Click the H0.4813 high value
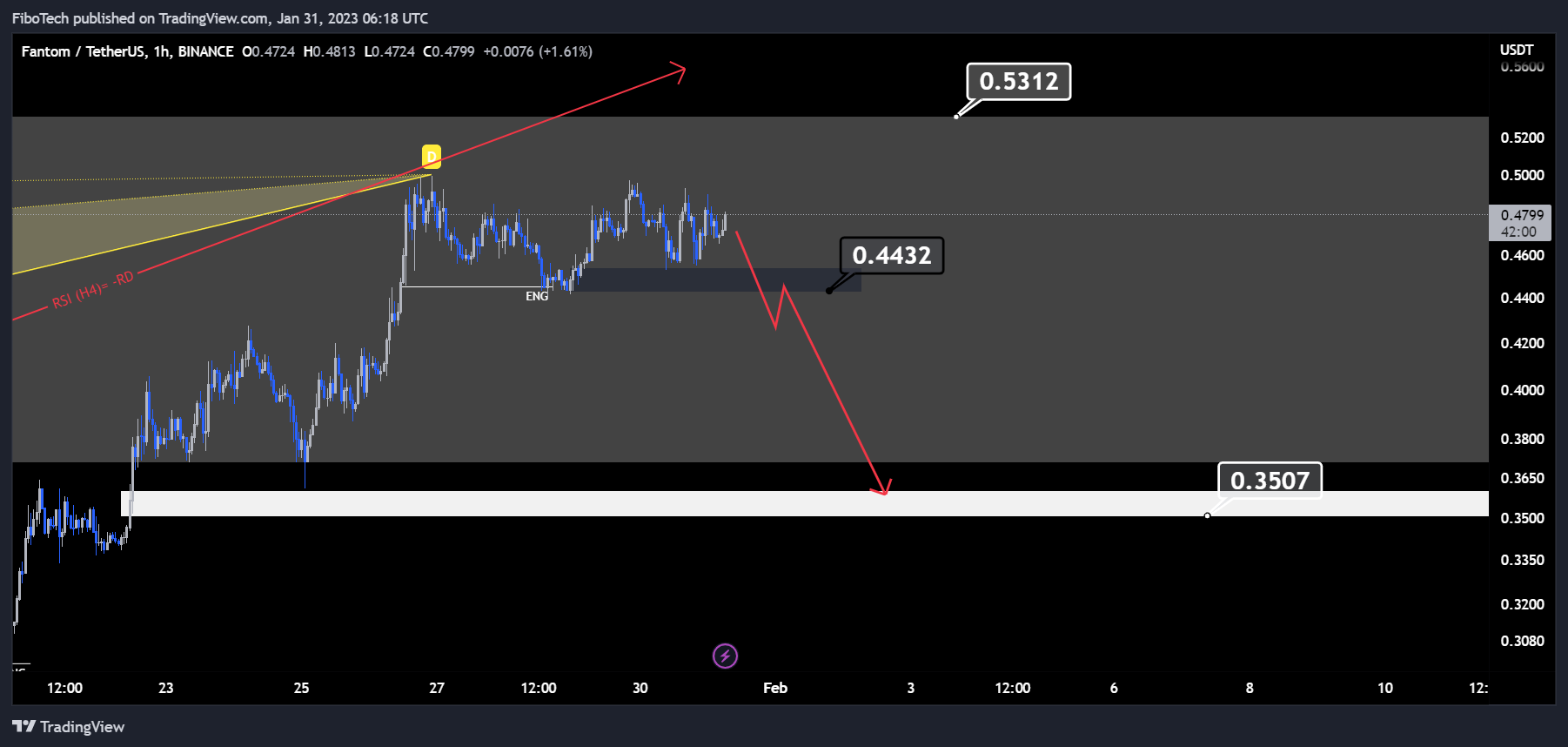1568x747 pixels. click(x=329, y=51)
